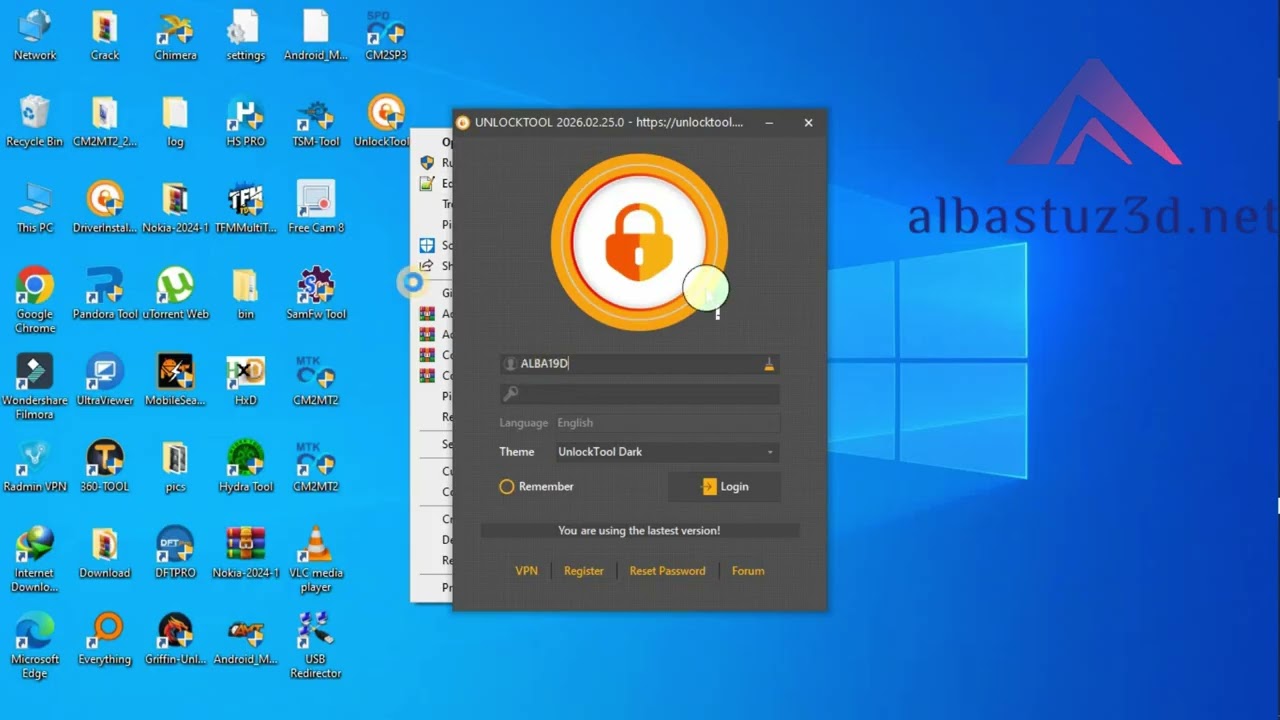Open the Register link
1280x720 pixels.
[x=584, y=571]
